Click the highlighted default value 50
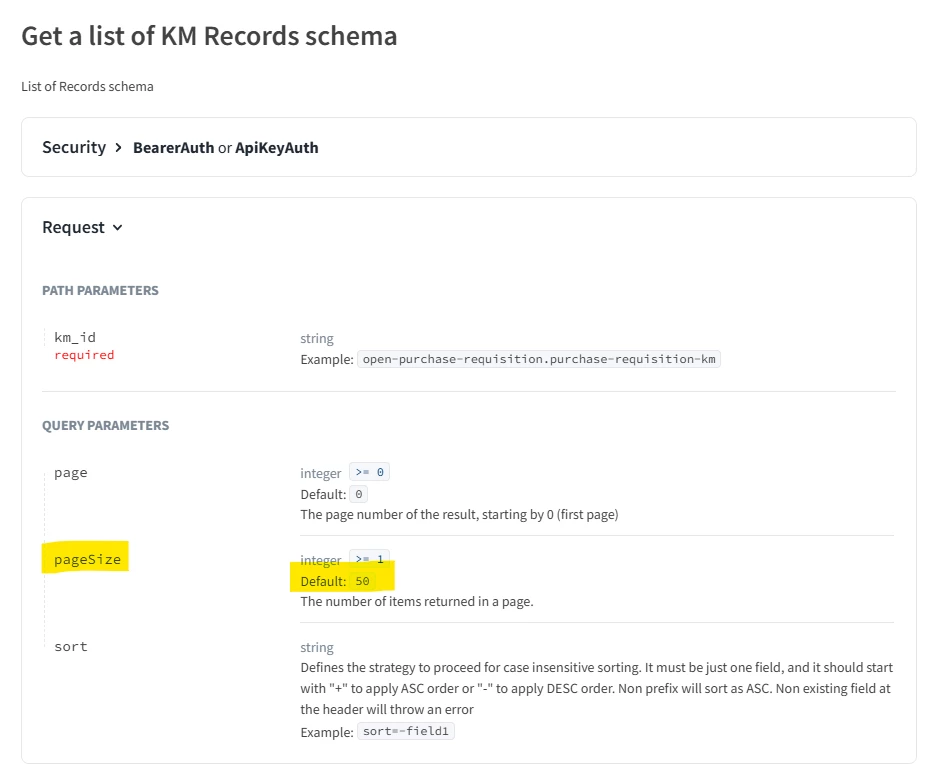The width and height of the screenshot is (927, 773). (x=362, y=581)
